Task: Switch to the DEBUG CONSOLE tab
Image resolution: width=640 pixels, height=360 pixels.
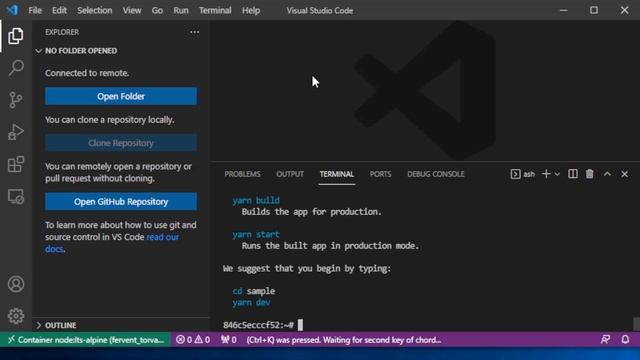Action: (436, 174)
